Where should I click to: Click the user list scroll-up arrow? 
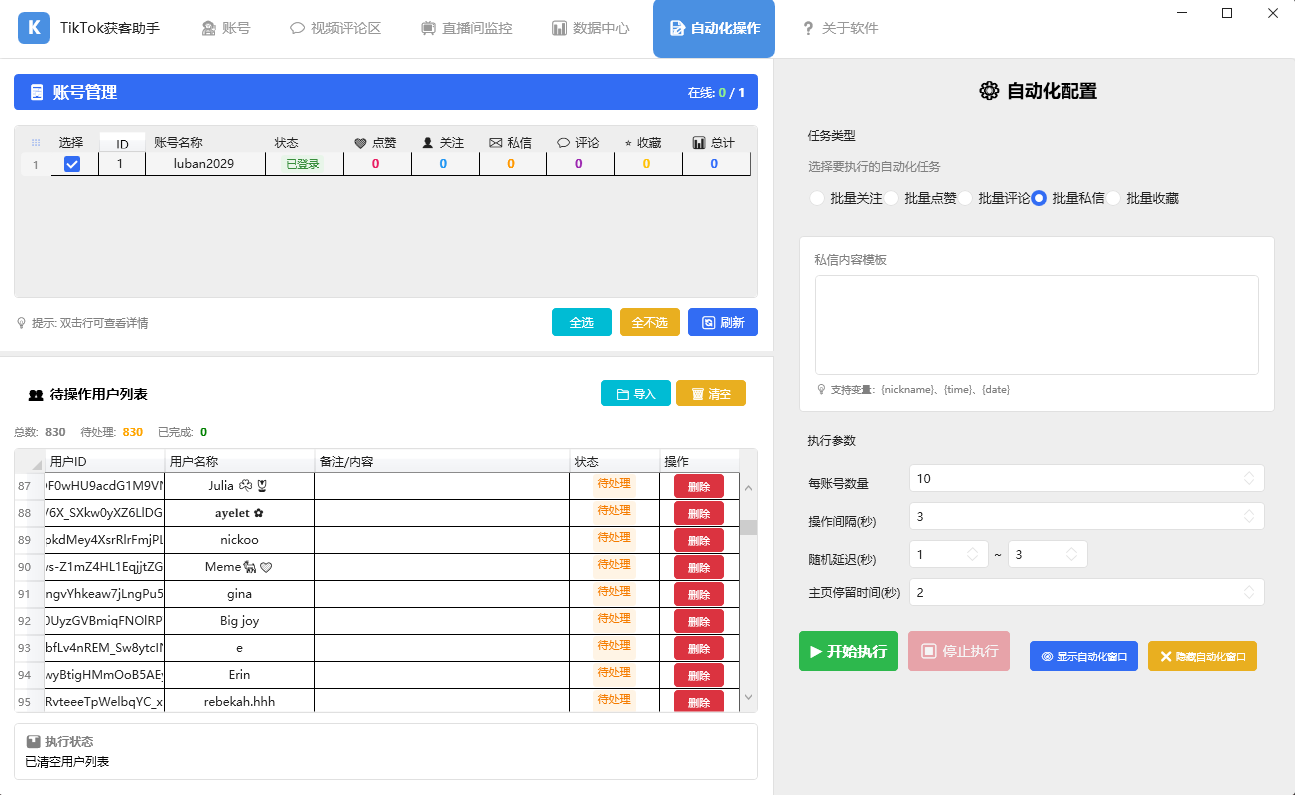point(748,487)
